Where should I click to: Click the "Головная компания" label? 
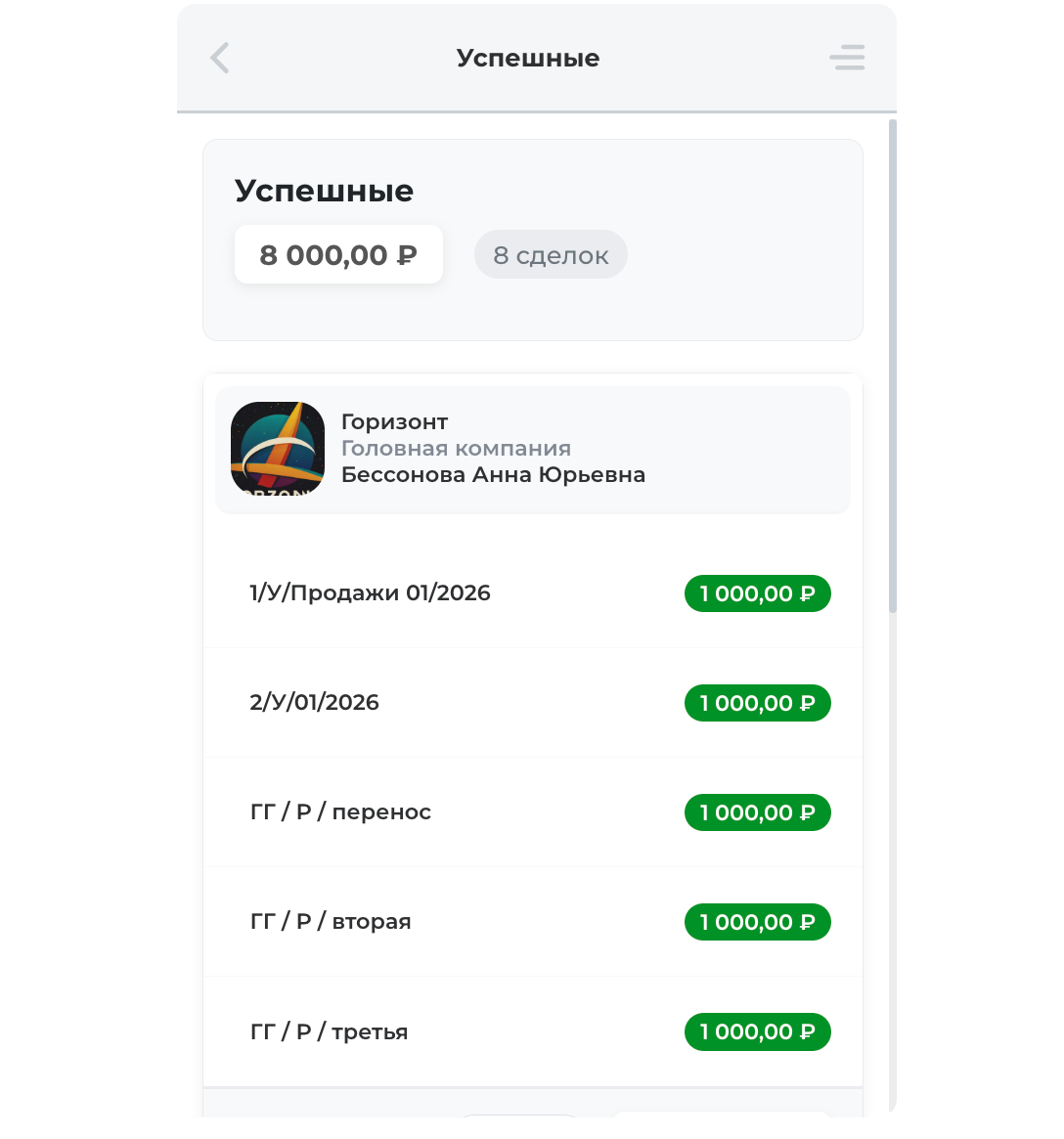click(x=456, y=449)
